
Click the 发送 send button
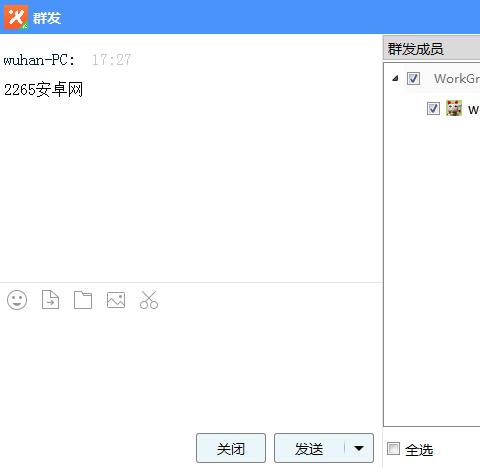pos(309,448)
